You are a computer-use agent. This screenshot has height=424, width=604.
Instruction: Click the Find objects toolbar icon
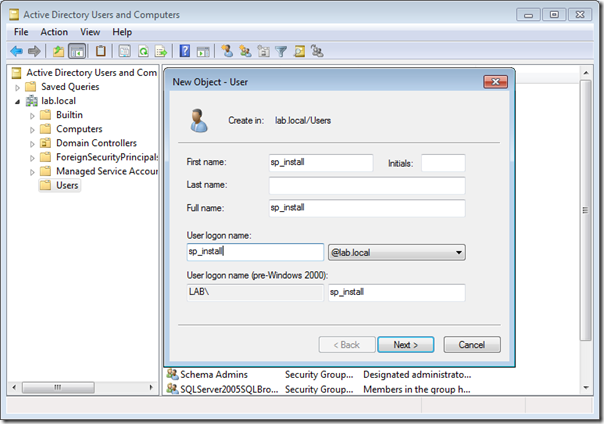coord(299,51)
